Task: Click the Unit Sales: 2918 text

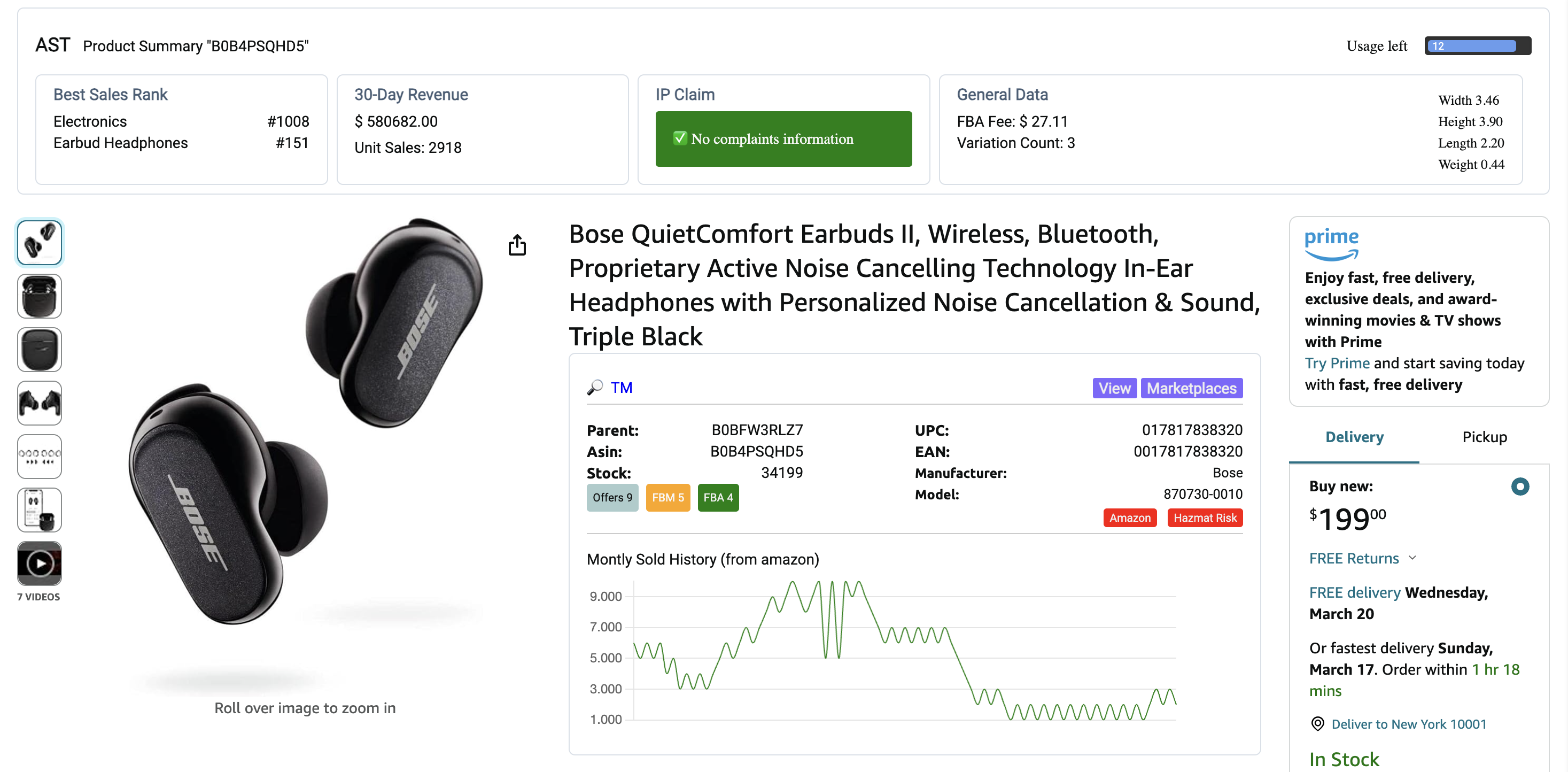Action: point(408,148)
